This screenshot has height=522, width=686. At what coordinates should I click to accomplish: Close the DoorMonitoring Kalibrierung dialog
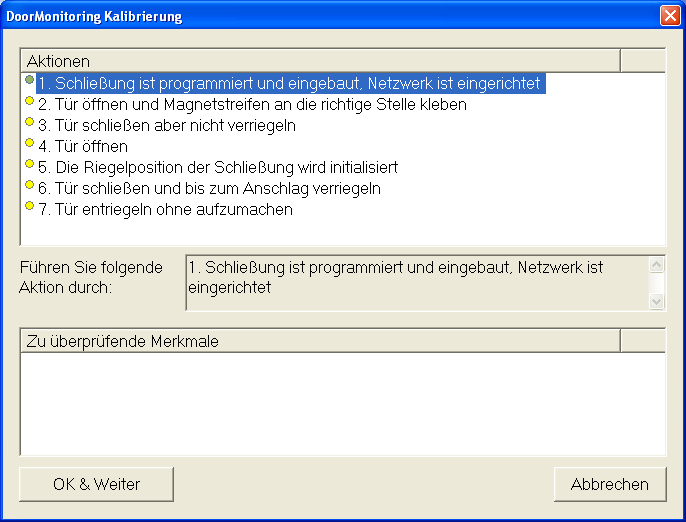(669, 16)
